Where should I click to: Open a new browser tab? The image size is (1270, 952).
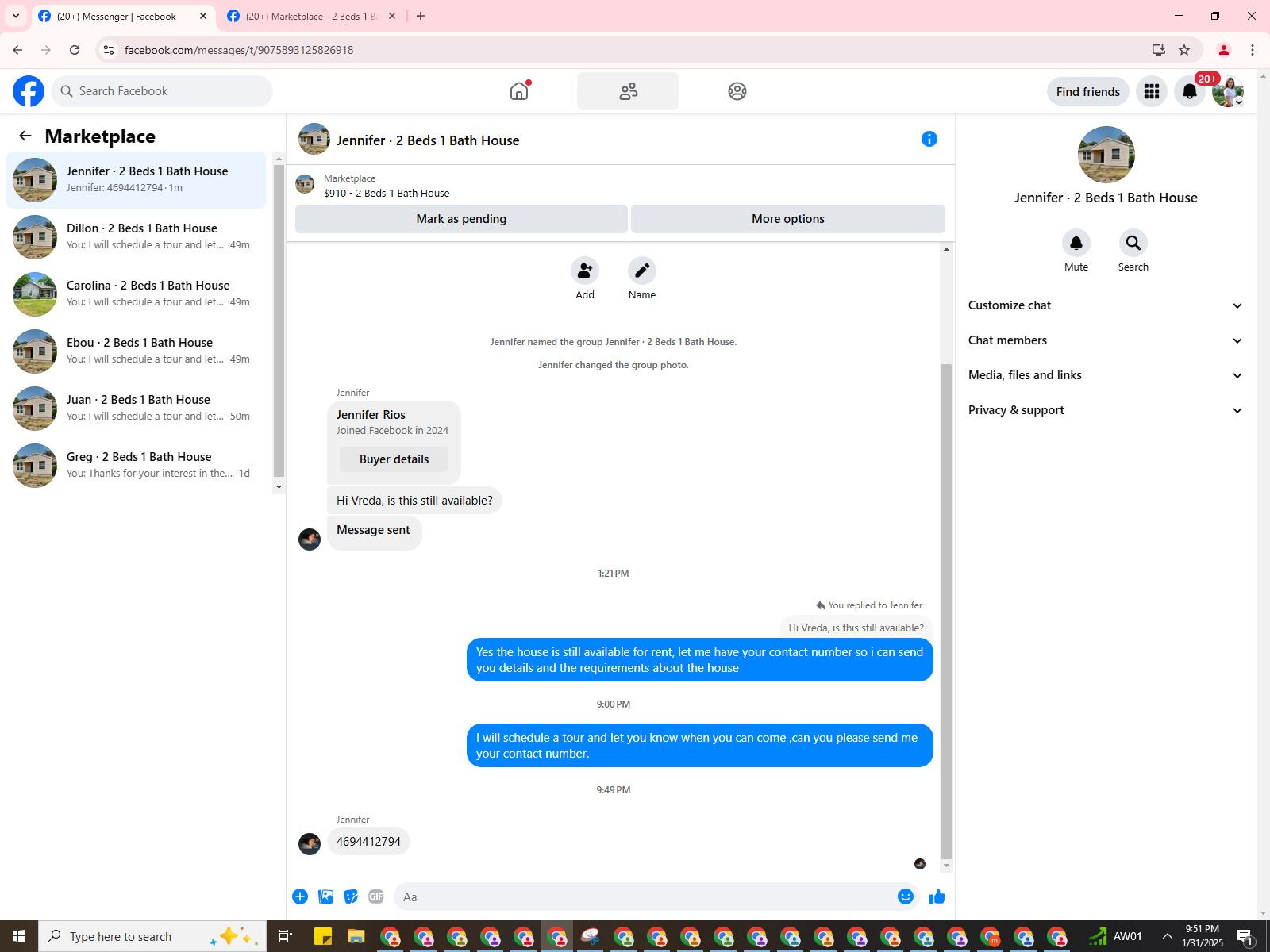[421, 16]
